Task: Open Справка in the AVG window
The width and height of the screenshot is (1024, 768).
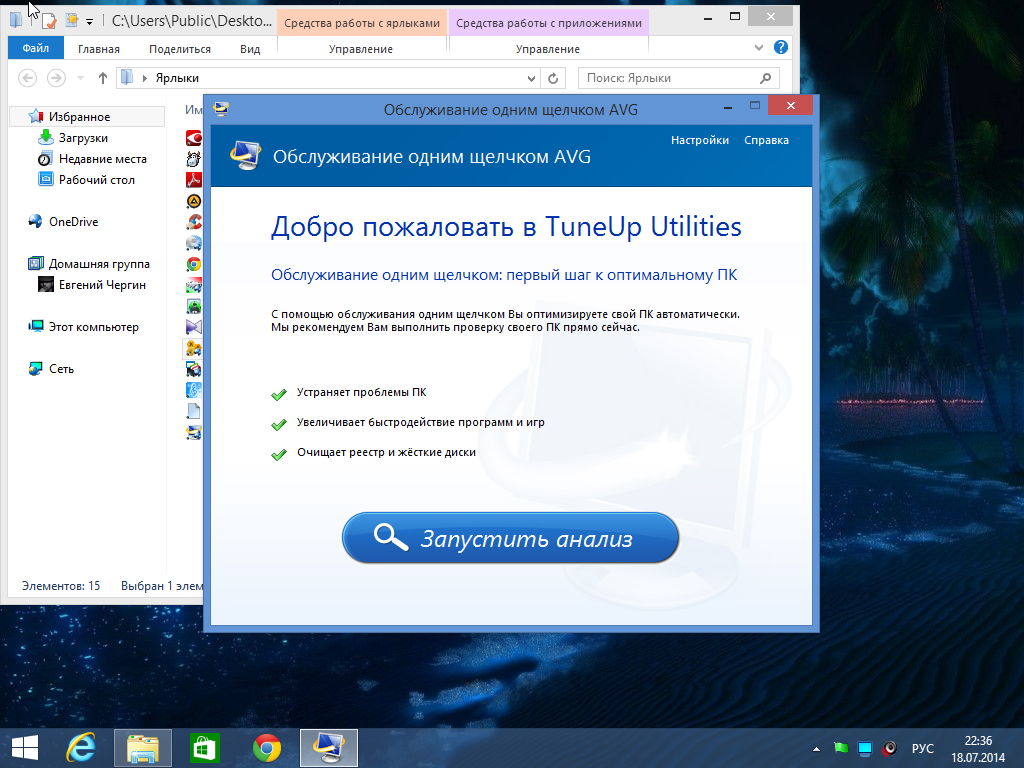Action: click(766, 140)
